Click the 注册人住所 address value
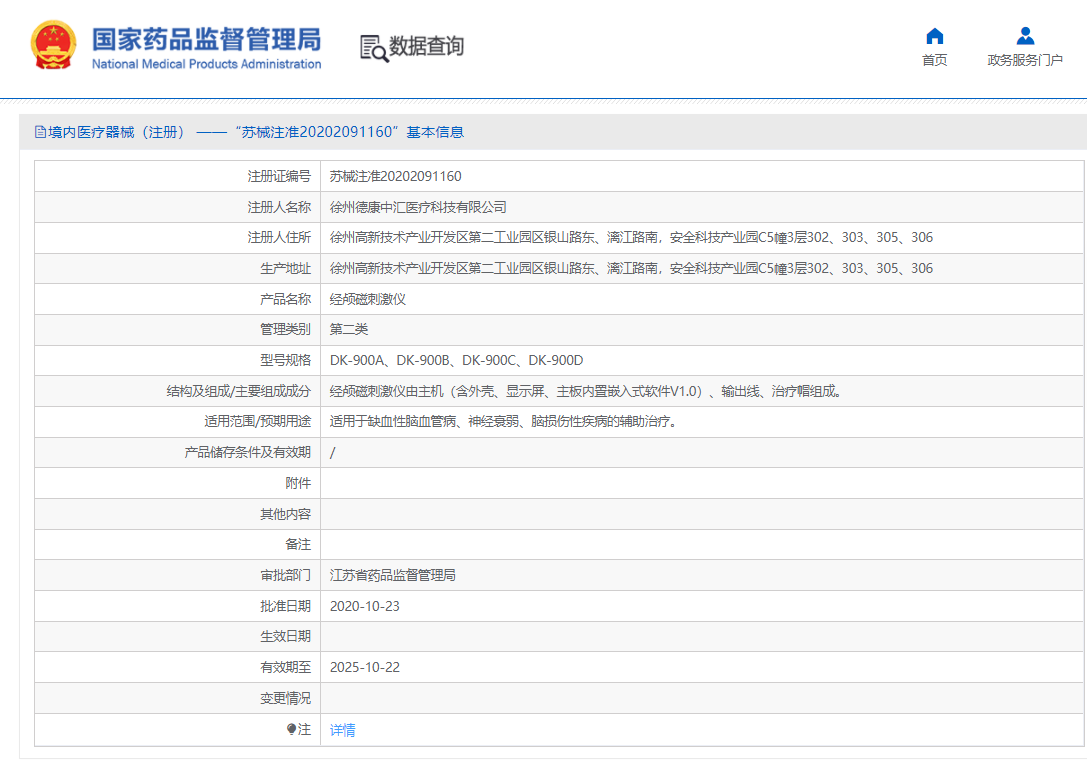The width and height of the screenshot is (1087, 767). point(631,237)
